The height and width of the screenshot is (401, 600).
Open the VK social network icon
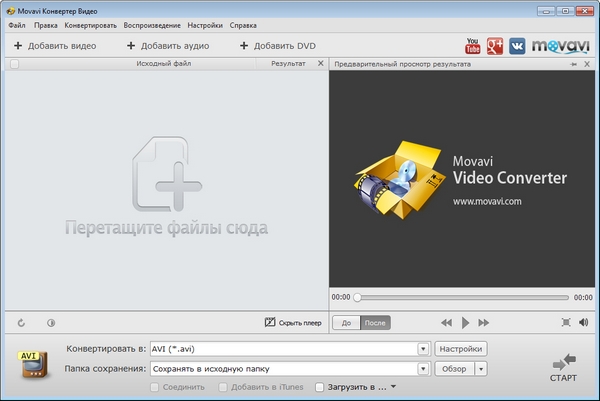coord(517,45)
